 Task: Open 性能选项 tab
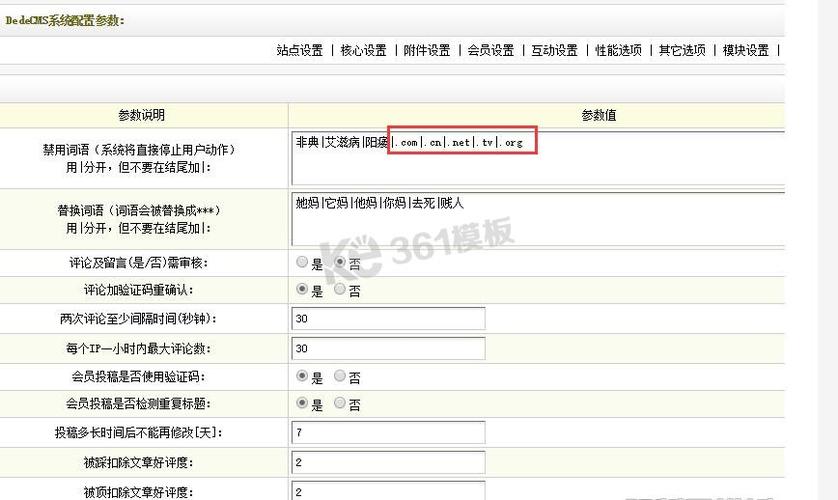618,51
